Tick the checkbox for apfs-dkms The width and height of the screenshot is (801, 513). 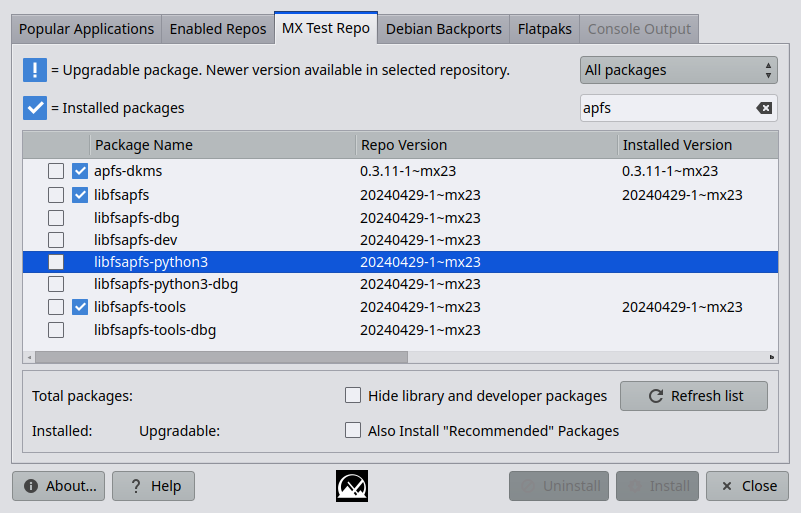56,171
